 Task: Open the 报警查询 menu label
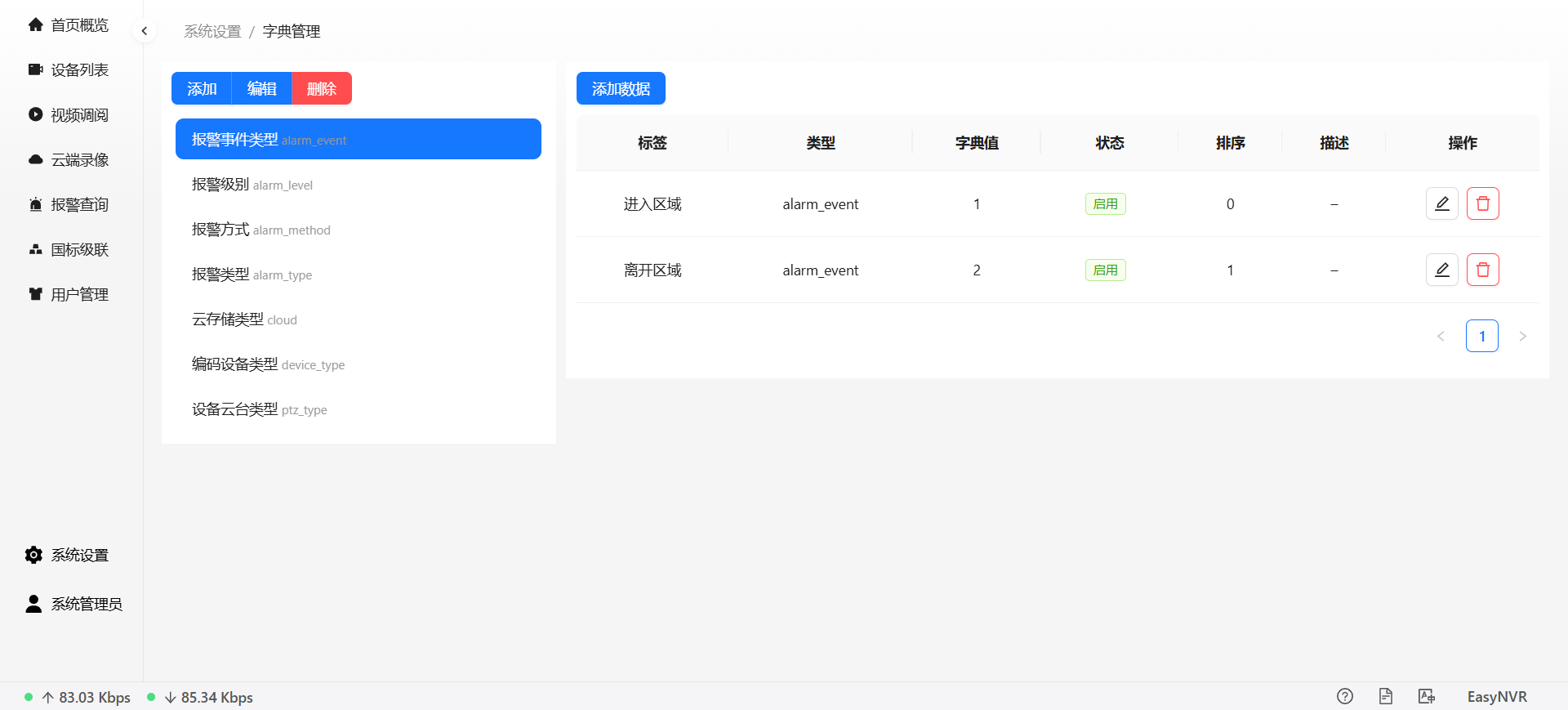[x=80, y=204]
